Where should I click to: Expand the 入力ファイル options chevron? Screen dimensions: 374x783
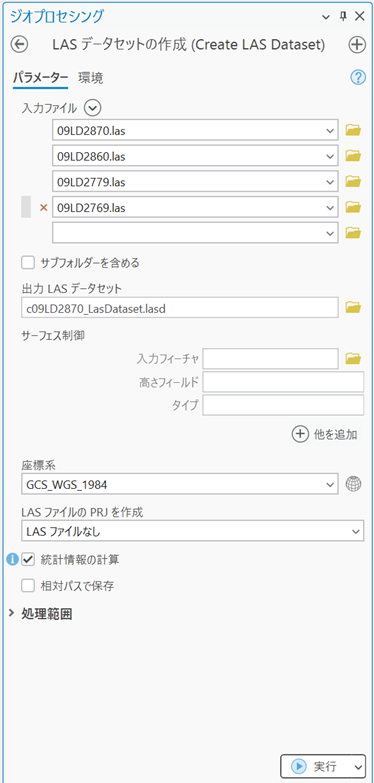pyautogui.click(x=92, y=107)
